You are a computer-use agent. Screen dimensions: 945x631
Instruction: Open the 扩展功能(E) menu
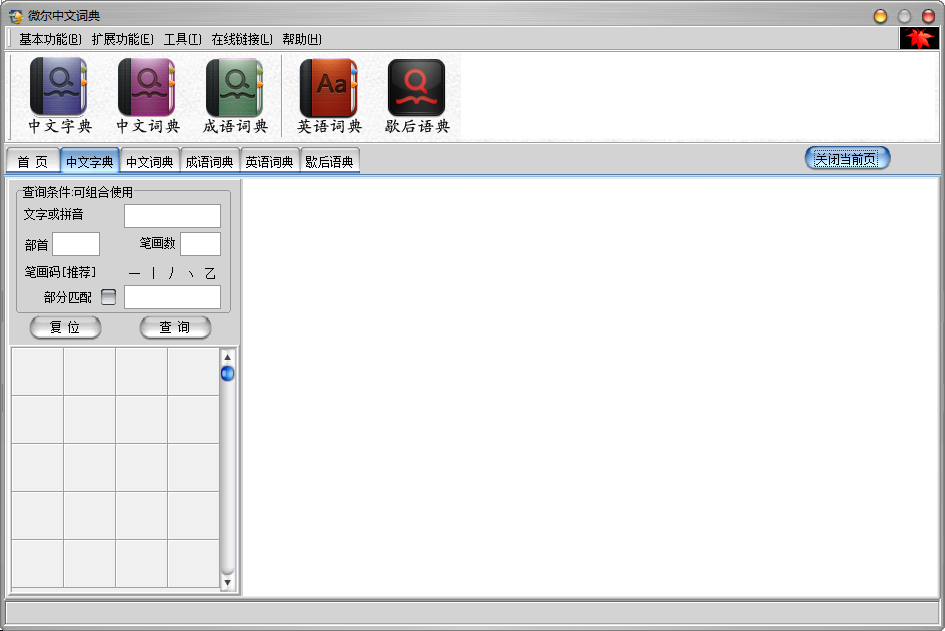click(122, 39)
